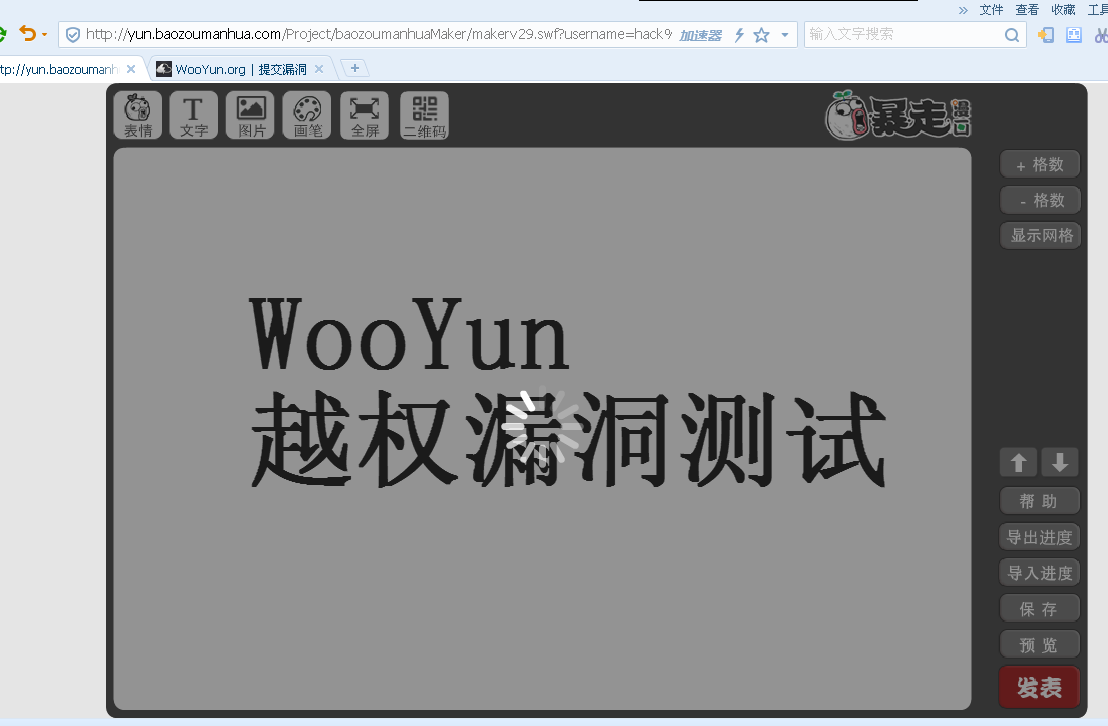Click the scissors screenshot icon
1108x726 pixels.
tap(1101, 35)
